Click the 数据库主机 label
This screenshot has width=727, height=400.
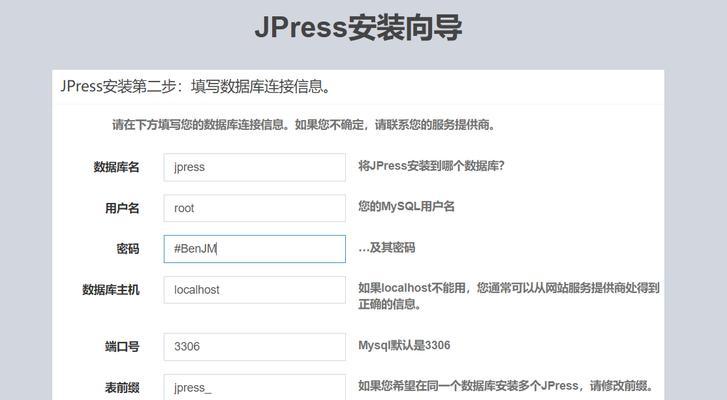pyautogui.click(x=111, y=290)
